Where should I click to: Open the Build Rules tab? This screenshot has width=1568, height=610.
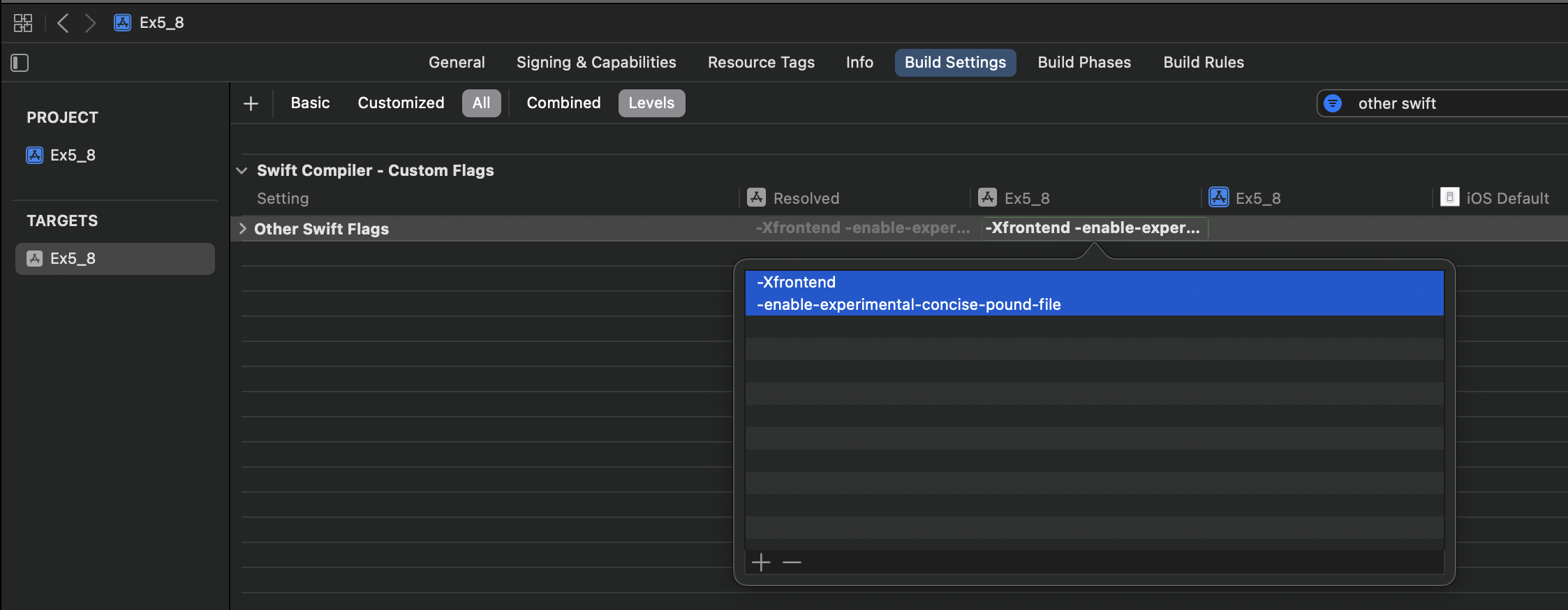point(1204,62)
